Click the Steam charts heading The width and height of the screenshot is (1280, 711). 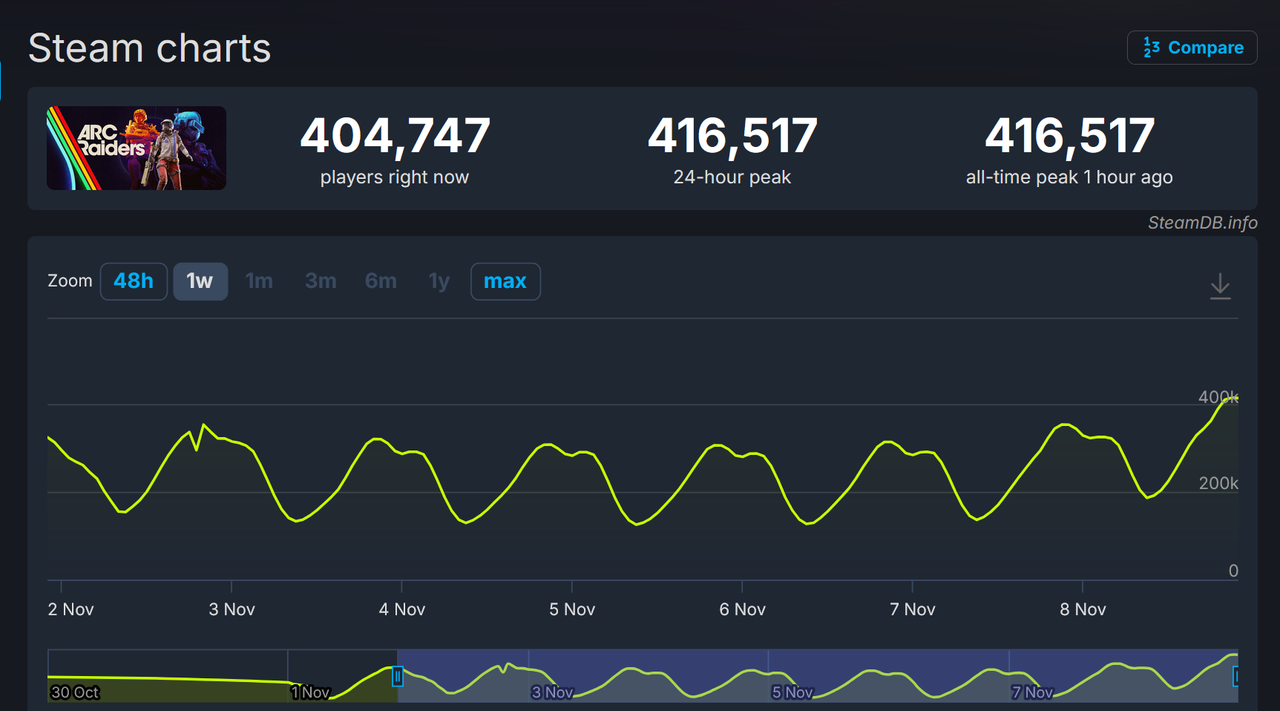150,48
